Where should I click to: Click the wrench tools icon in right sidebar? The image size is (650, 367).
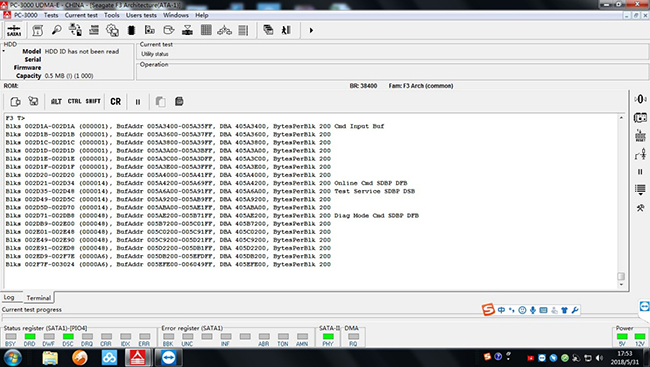click(640, 208)
